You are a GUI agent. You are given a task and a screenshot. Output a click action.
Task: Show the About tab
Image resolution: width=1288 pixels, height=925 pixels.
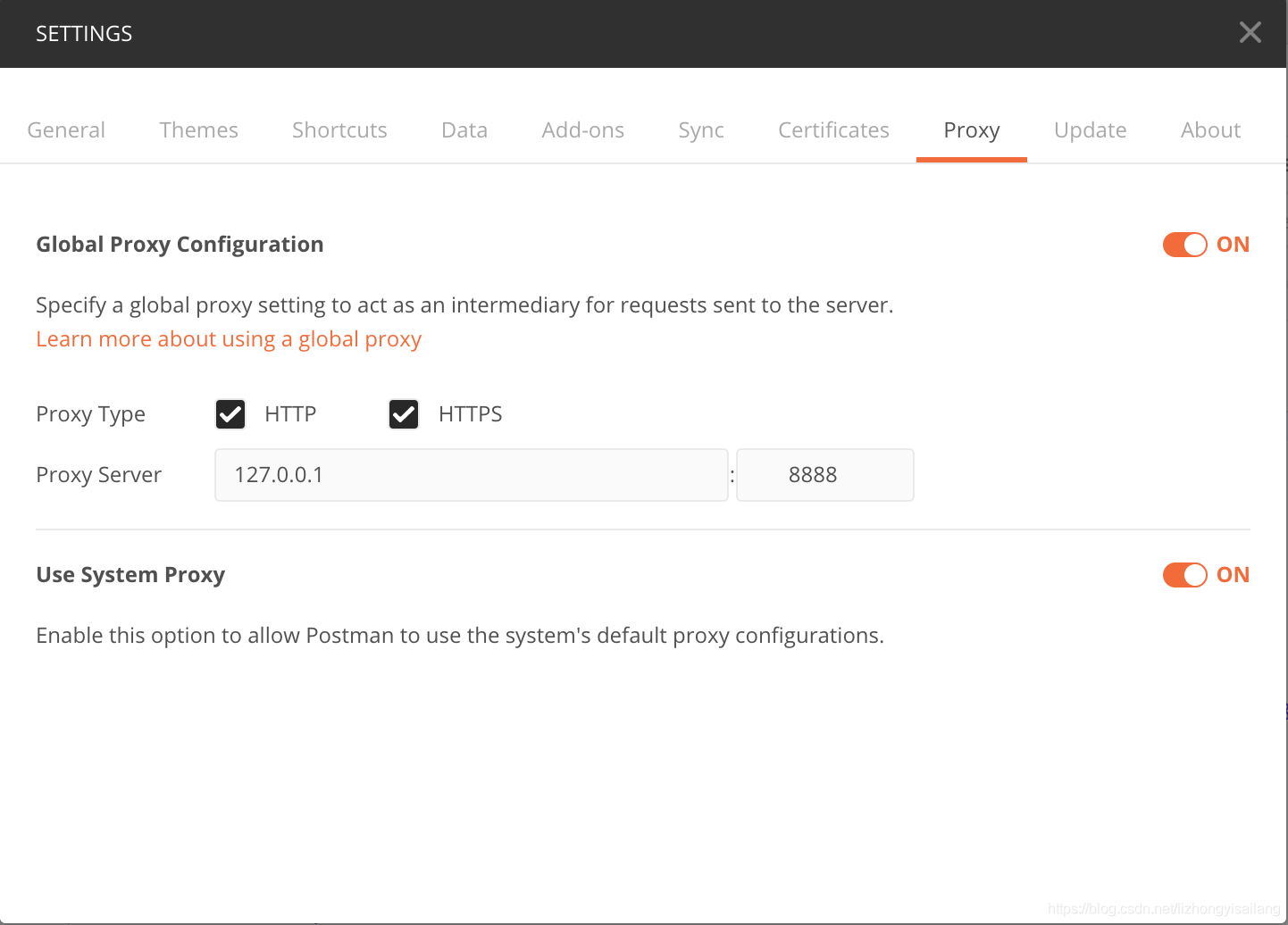pyautogui.click(x=1210, y=130)
